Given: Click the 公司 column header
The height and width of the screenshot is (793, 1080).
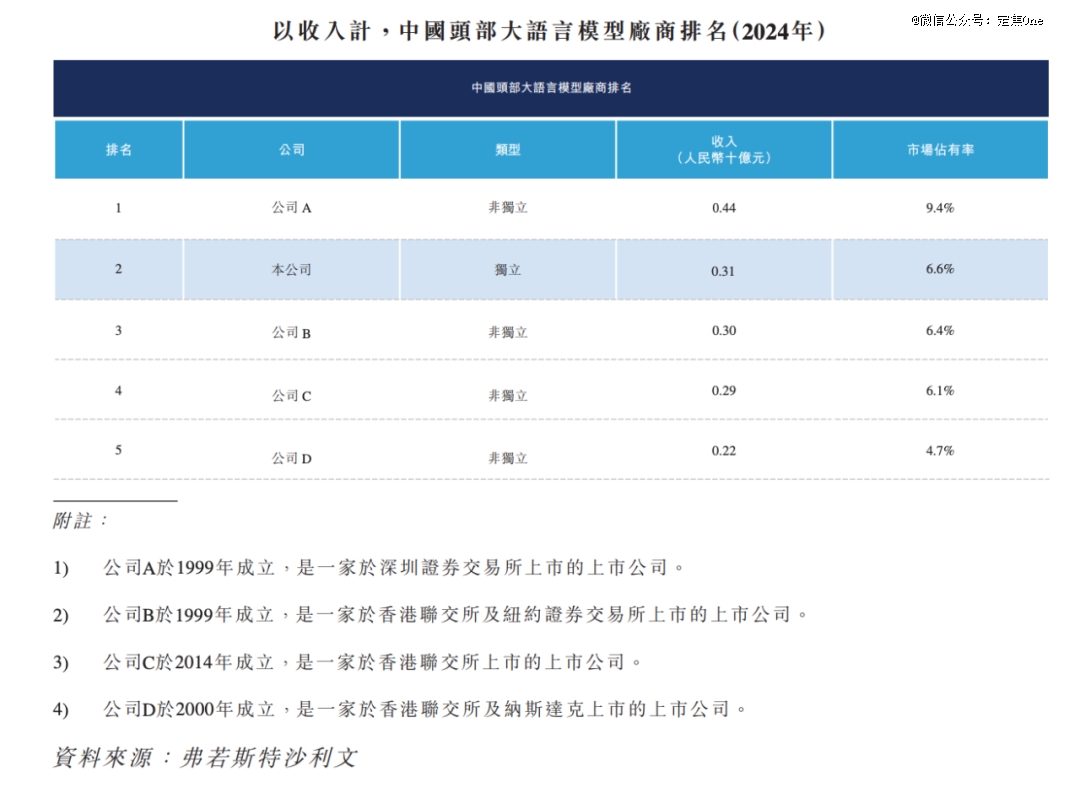Looking at the screenshot, I should [291, 150].
